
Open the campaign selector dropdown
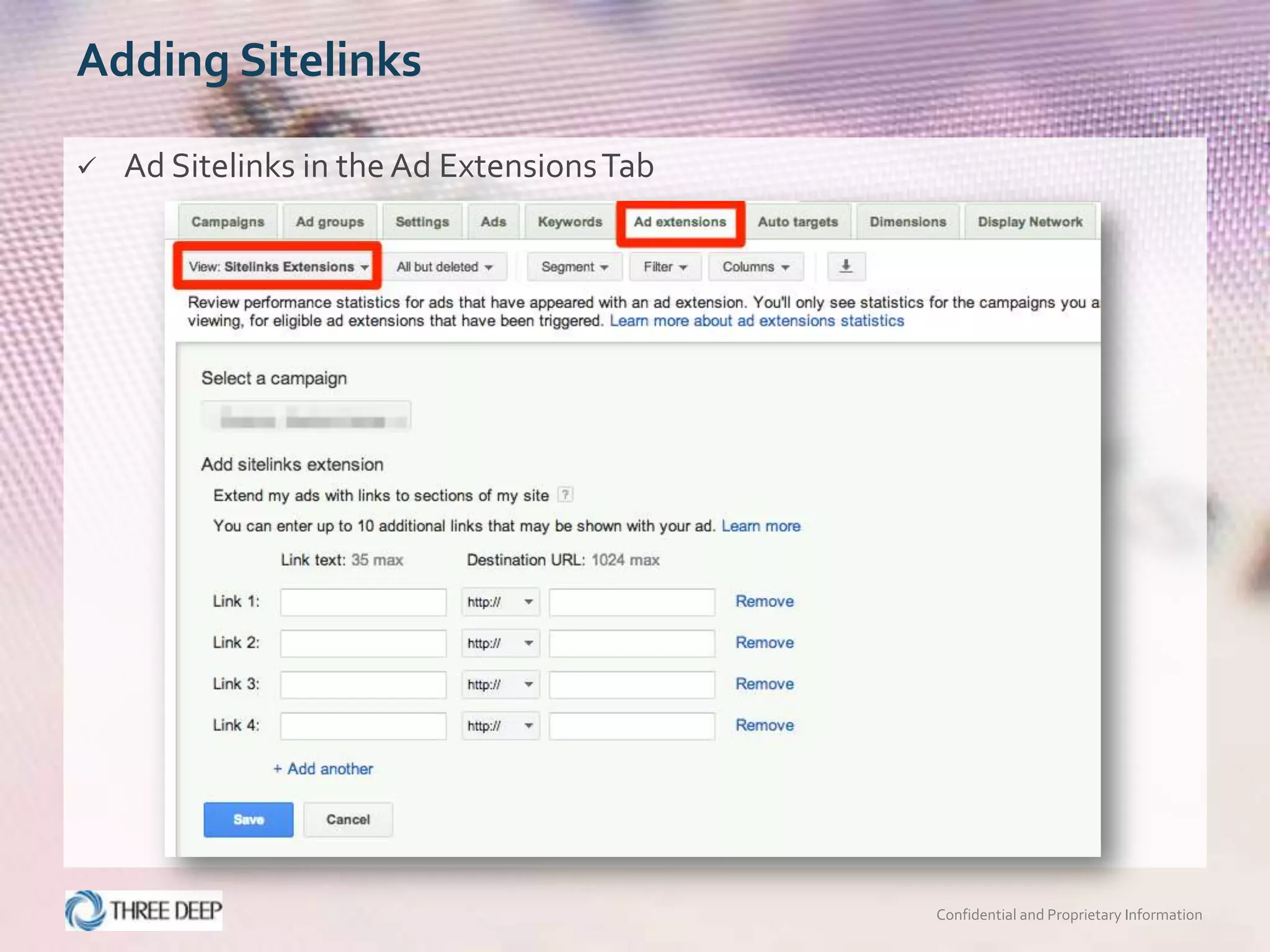click(x=306, y=415)
